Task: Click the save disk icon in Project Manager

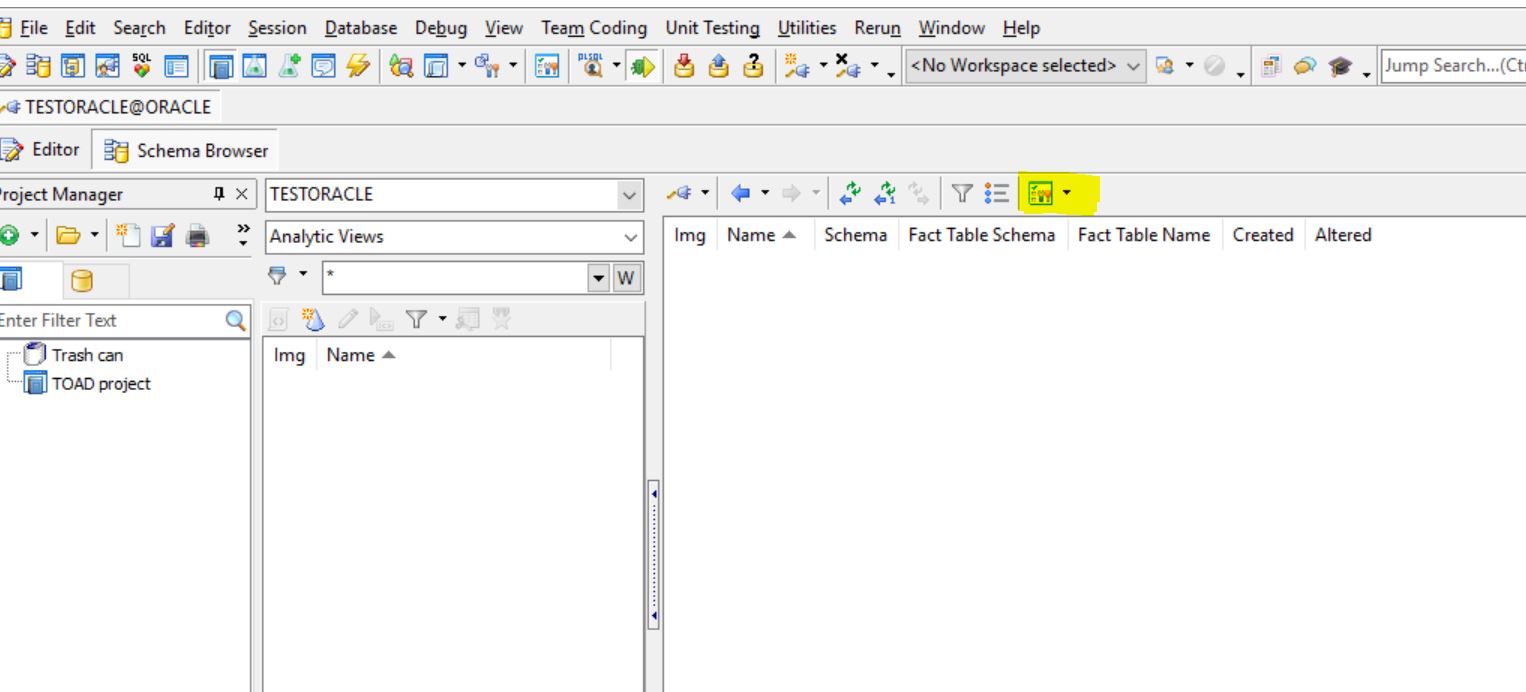Action: point(164,236)
